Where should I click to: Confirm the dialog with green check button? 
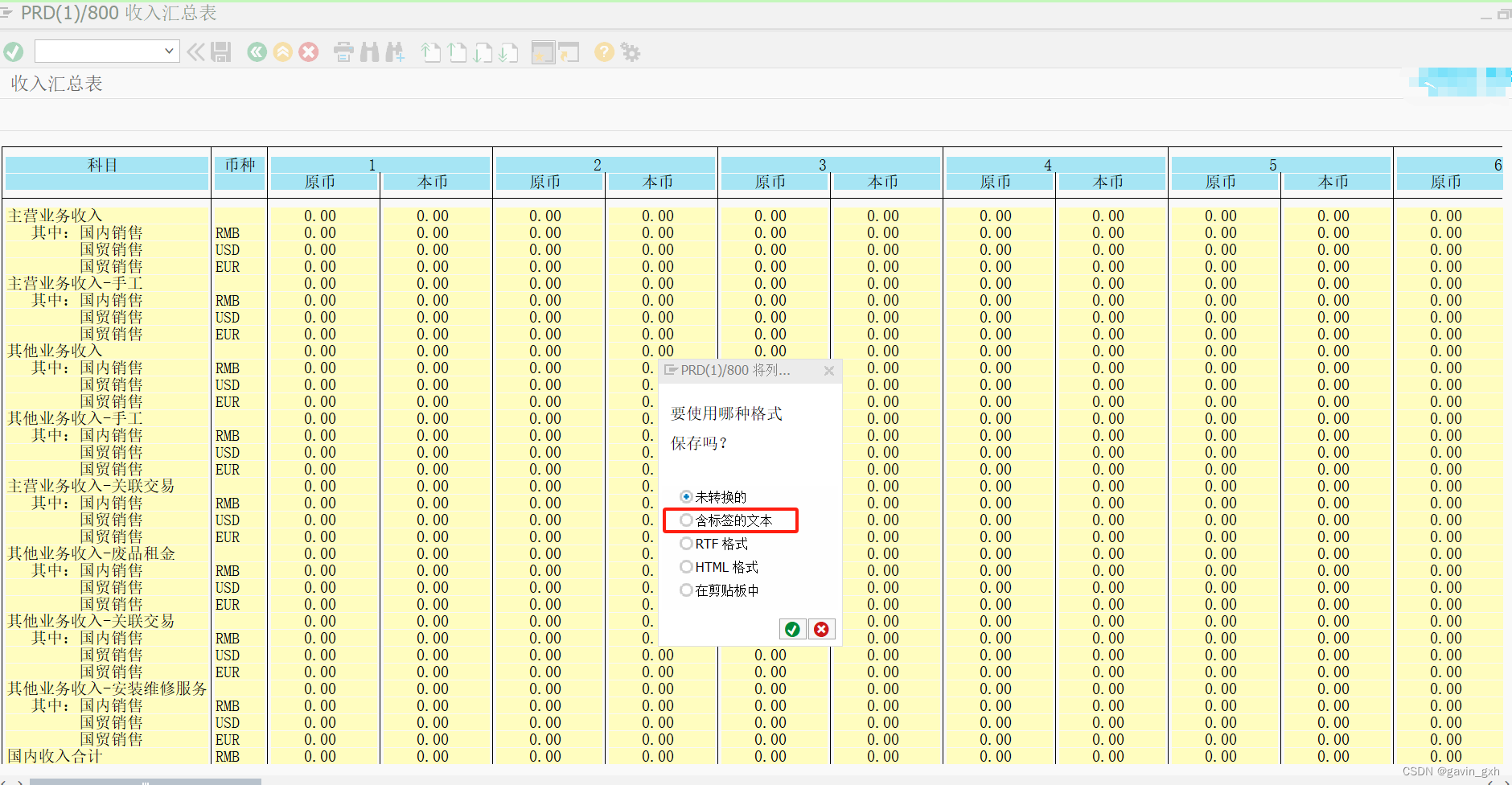pyautogui.click(x=793, y=629)
